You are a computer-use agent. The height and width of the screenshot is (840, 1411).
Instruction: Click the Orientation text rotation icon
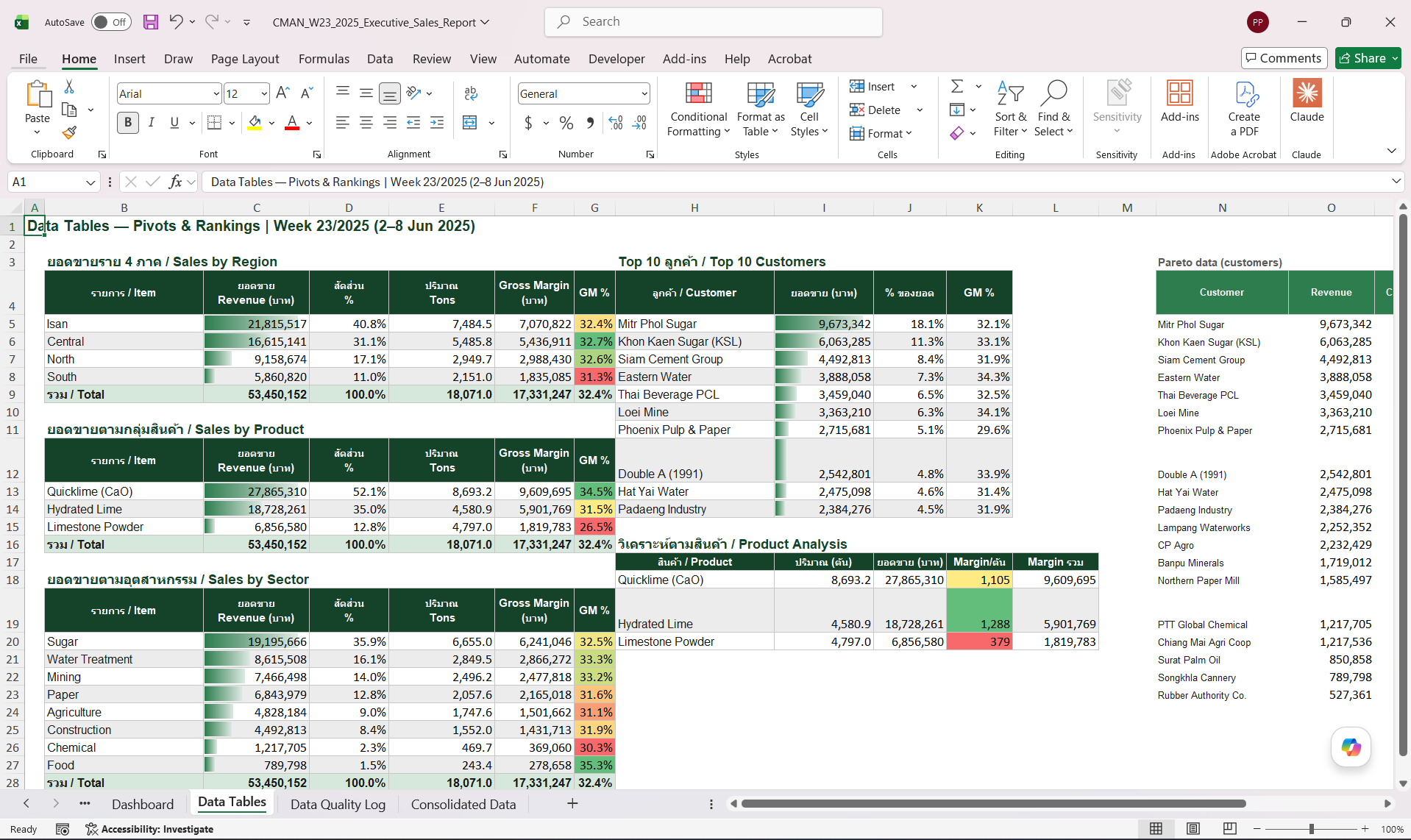(x=414, y=93)
